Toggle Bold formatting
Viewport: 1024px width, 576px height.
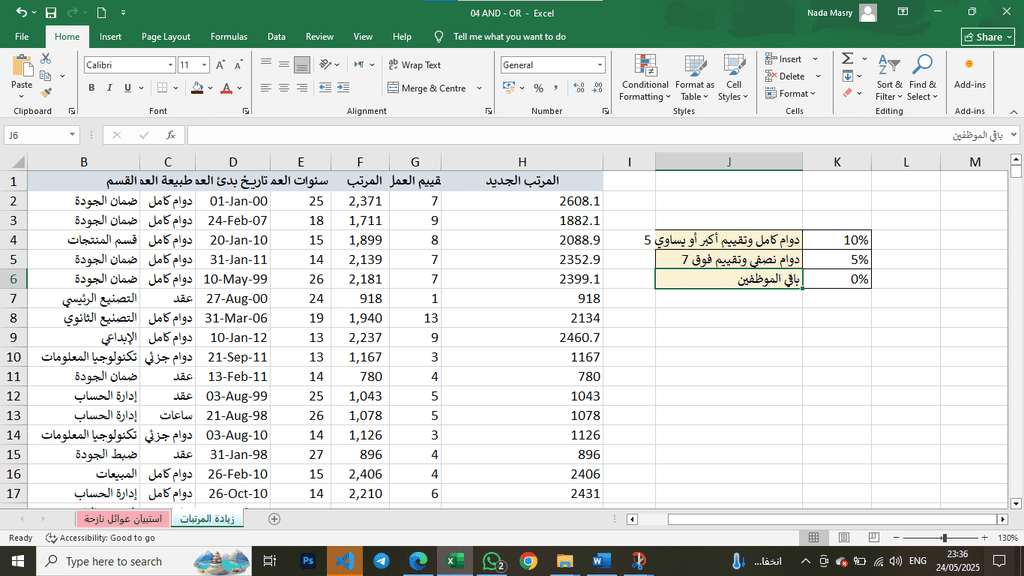pos(92,88)
